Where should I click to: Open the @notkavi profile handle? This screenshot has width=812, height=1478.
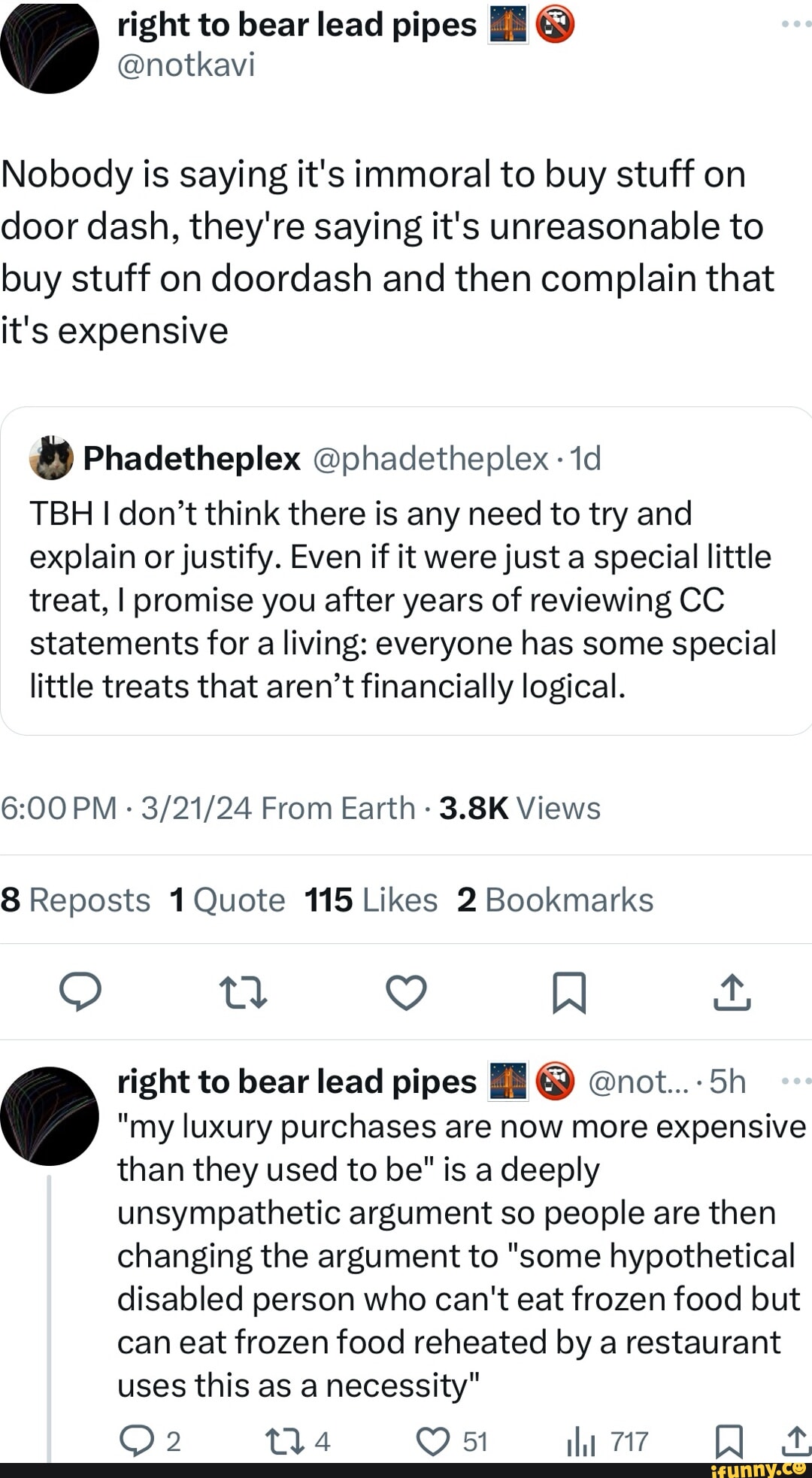186,65
